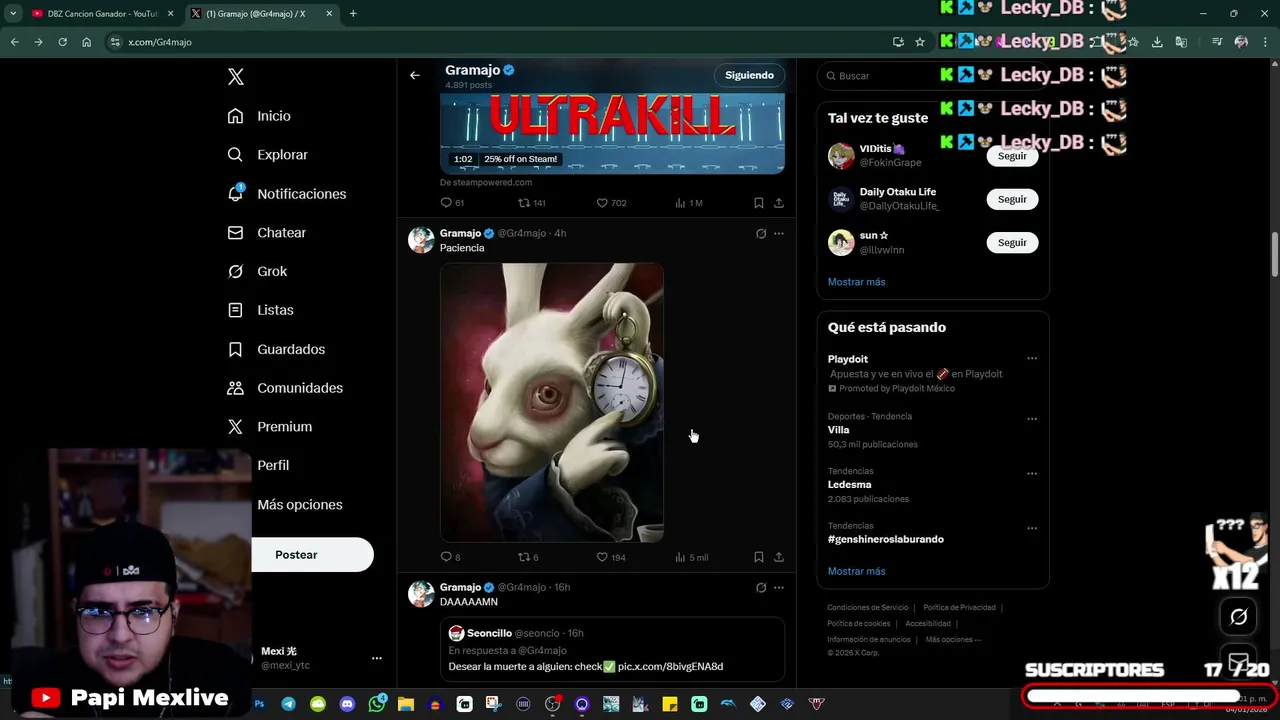
Task: Open more menu on Paciencia post
Action: [x=779, y=234]
